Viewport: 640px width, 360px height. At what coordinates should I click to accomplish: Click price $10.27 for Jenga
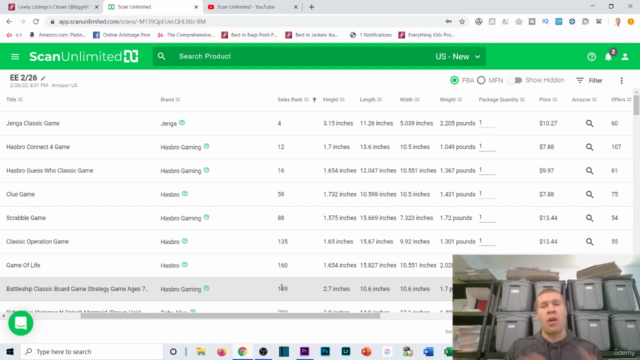click(x=548, y=123)
